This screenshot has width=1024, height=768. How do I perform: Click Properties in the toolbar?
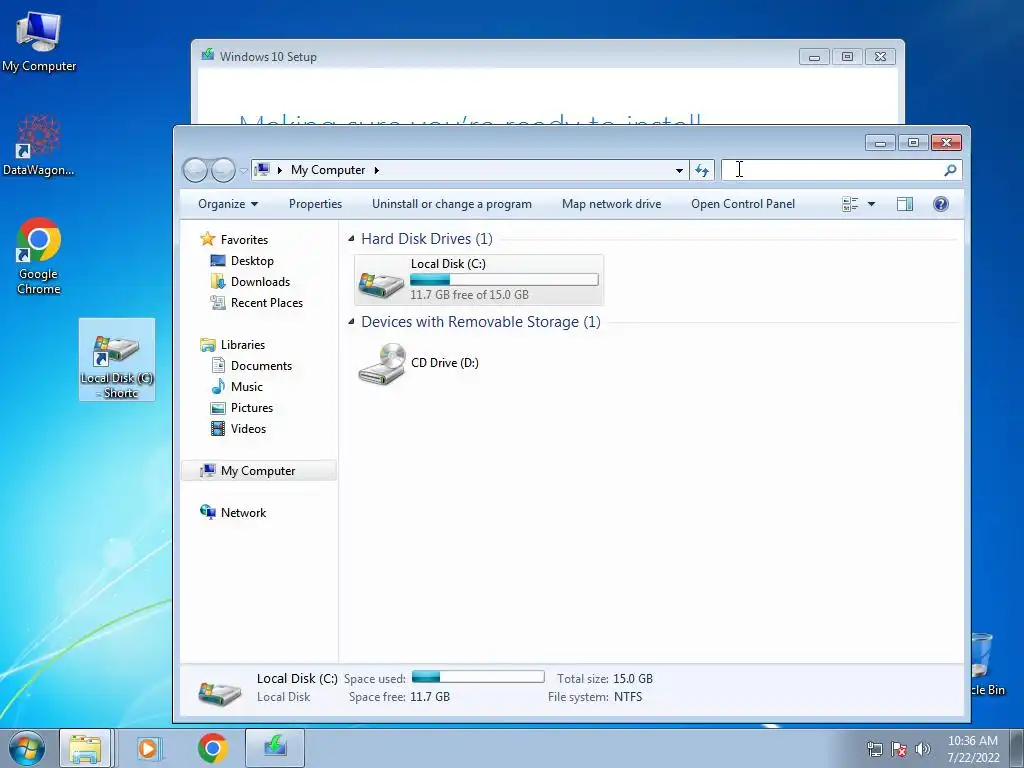315,204
